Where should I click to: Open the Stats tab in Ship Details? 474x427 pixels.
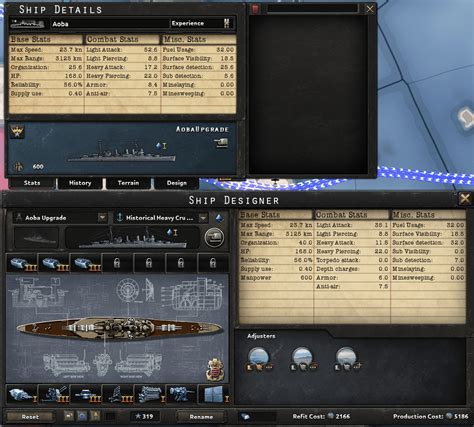pyautogui.click(x=32, y=183)
